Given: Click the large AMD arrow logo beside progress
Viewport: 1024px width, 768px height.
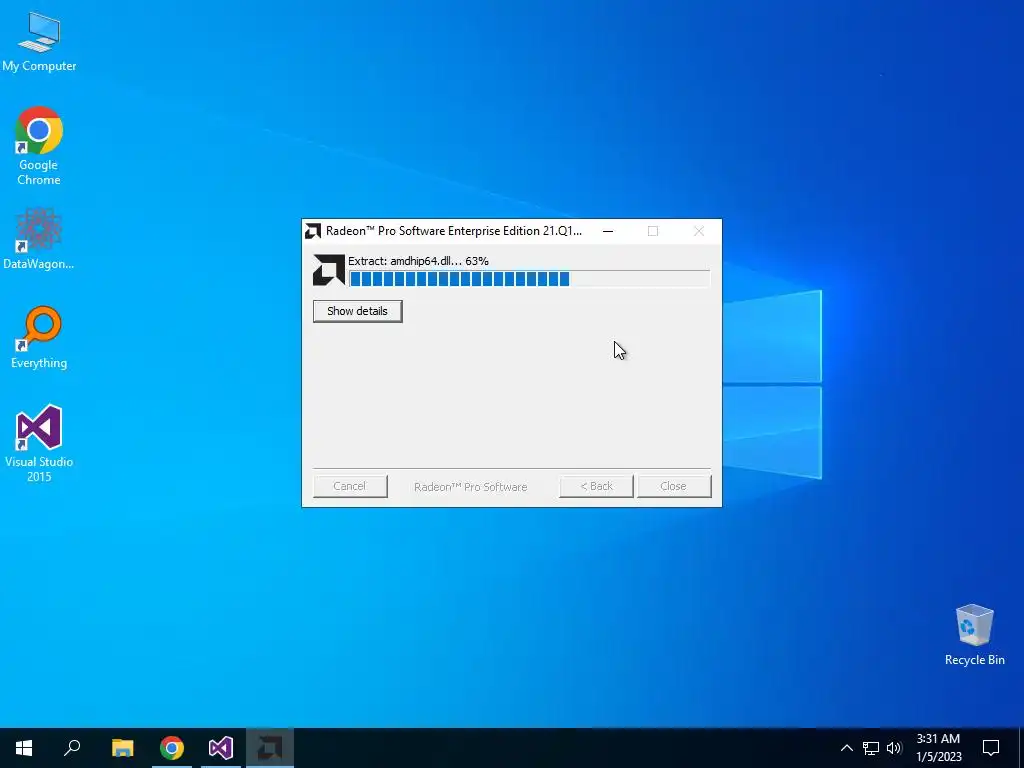Looking at the screenshot, I should pyautogui.click(x=328, y=270).
